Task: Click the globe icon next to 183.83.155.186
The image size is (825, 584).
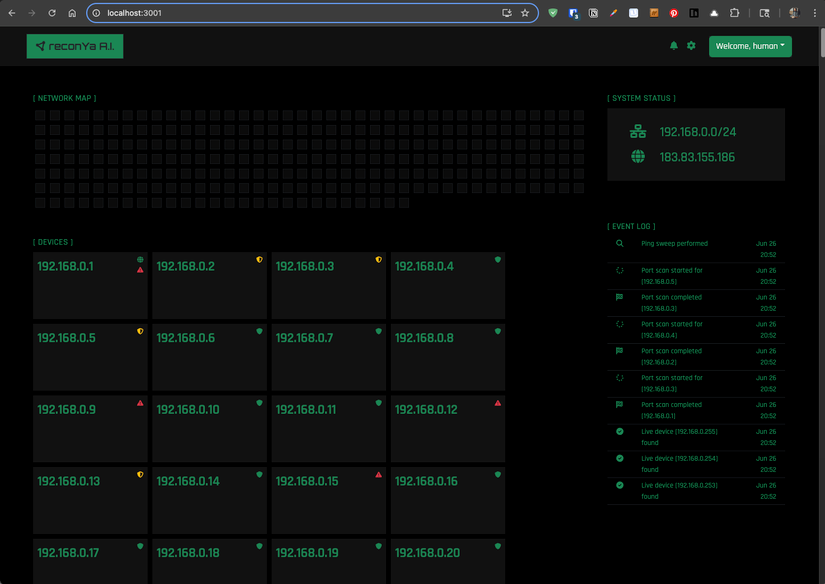Action: 638,156
